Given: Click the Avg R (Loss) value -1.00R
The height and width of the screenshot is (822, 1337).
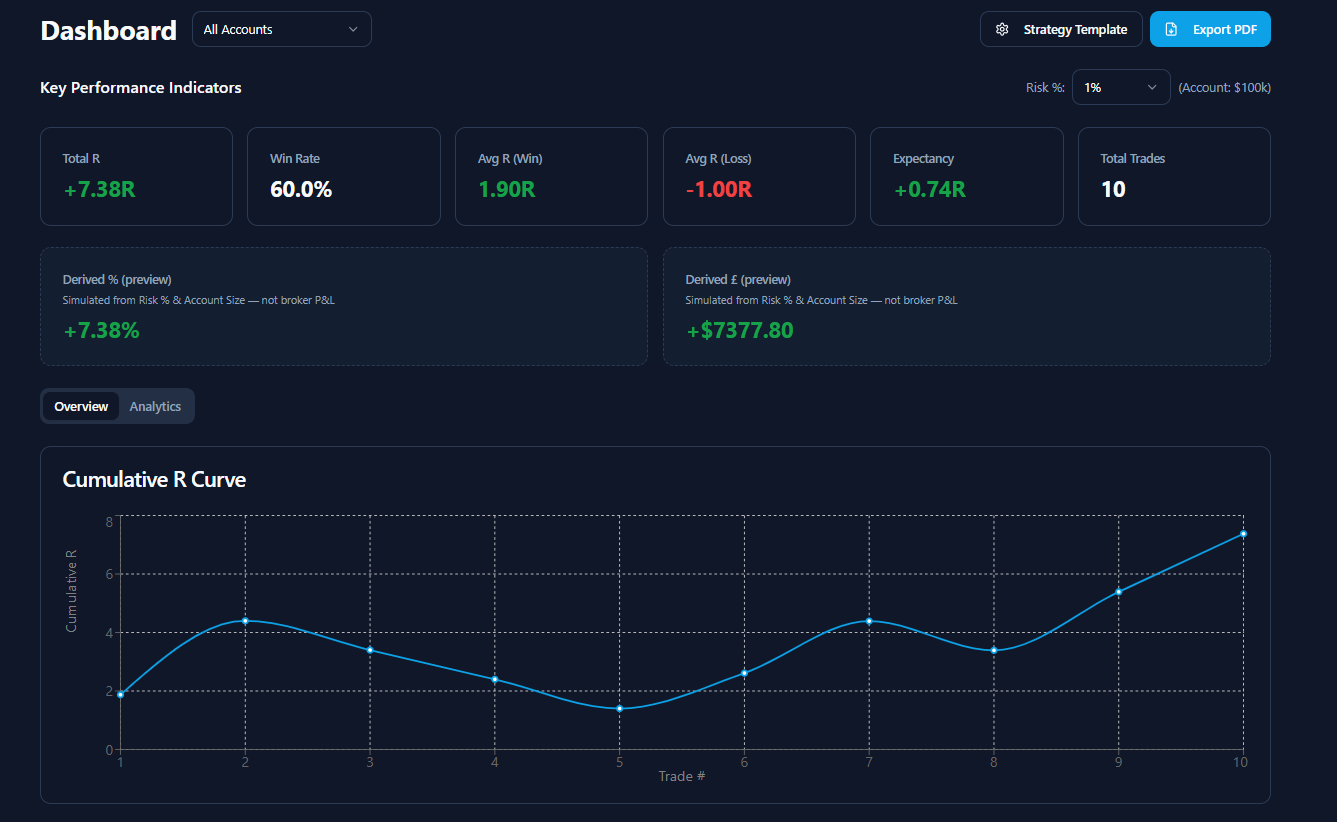Looking at the screenshot, I should (719, 189).
